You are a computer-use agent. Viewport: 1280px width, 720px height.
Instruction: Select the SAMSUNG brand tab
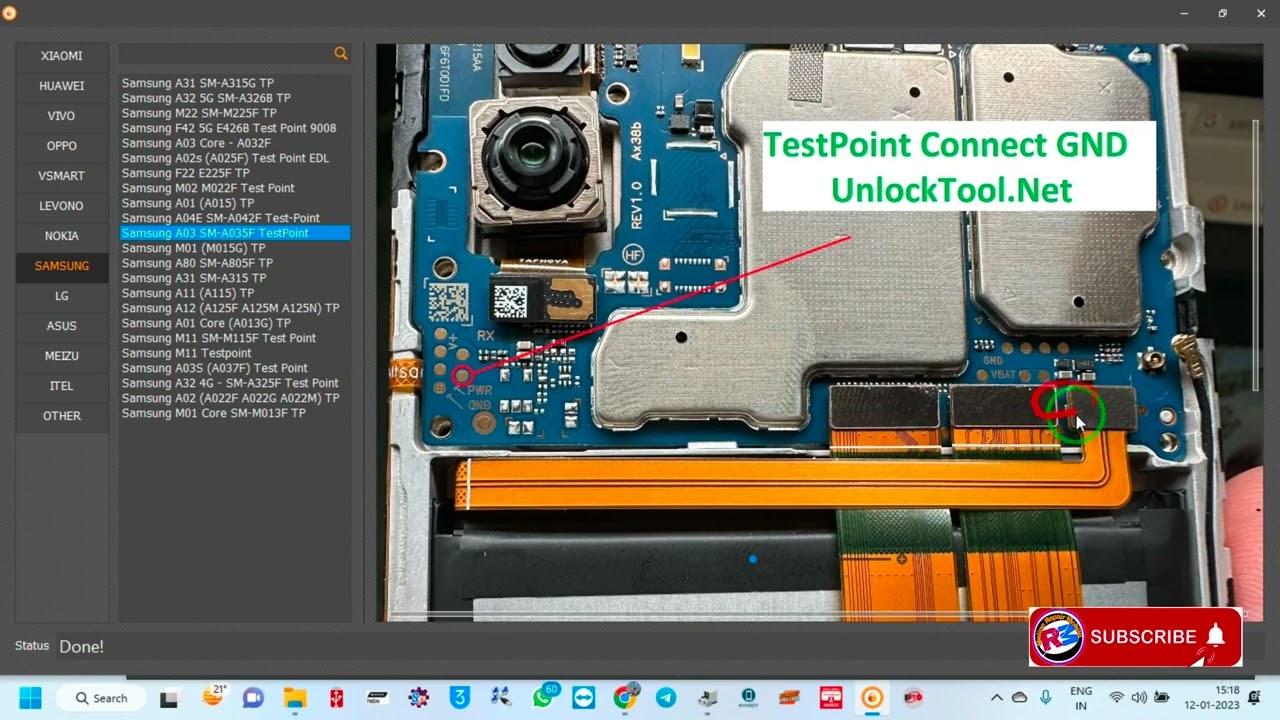coord(62,266)
